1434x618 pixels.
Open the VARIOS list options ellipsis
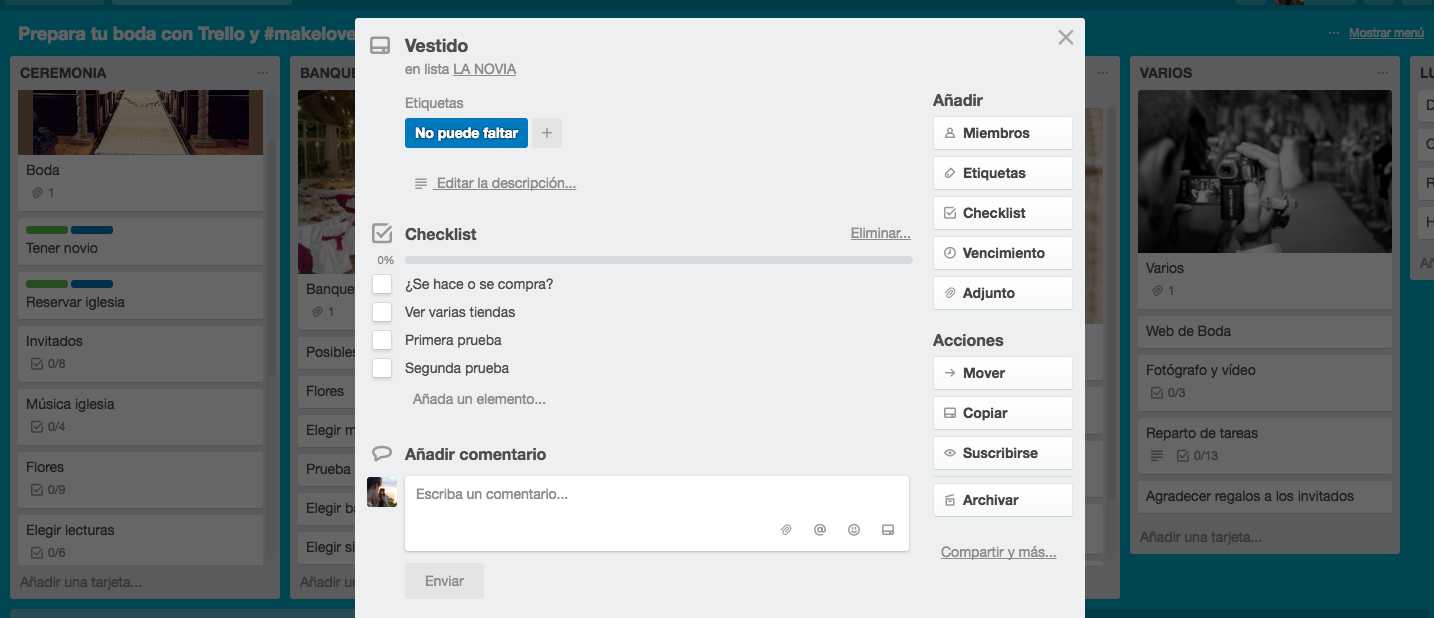(x=1383, y=73)
